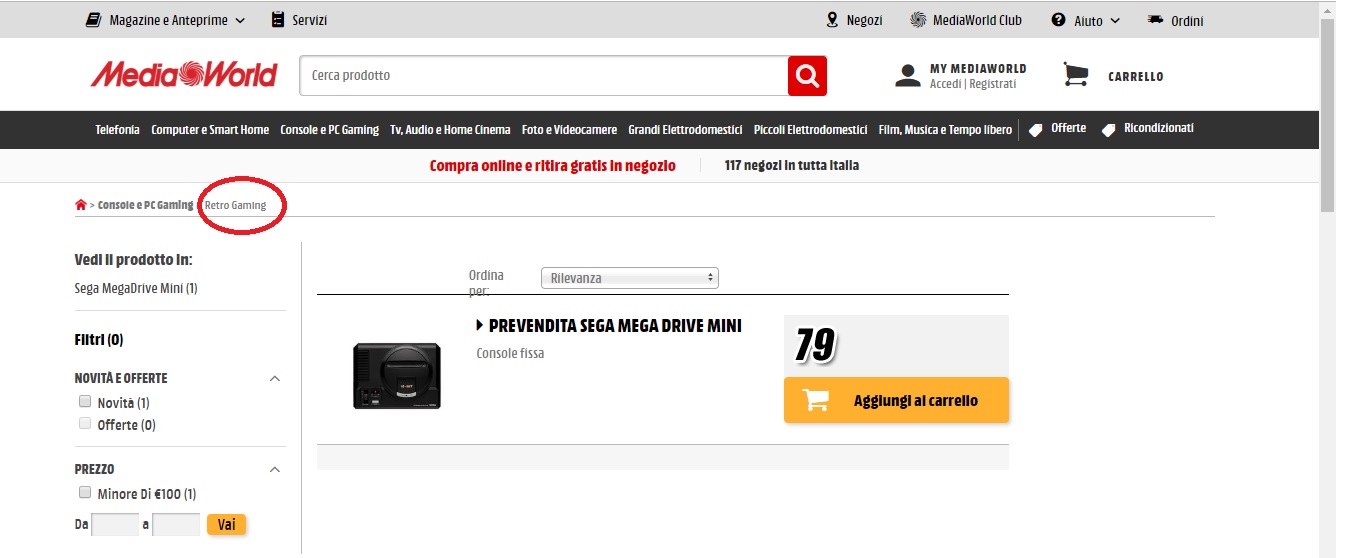Toggle the Novità (1) checkbox
The image size is (1368, 558).
point(85,402)
